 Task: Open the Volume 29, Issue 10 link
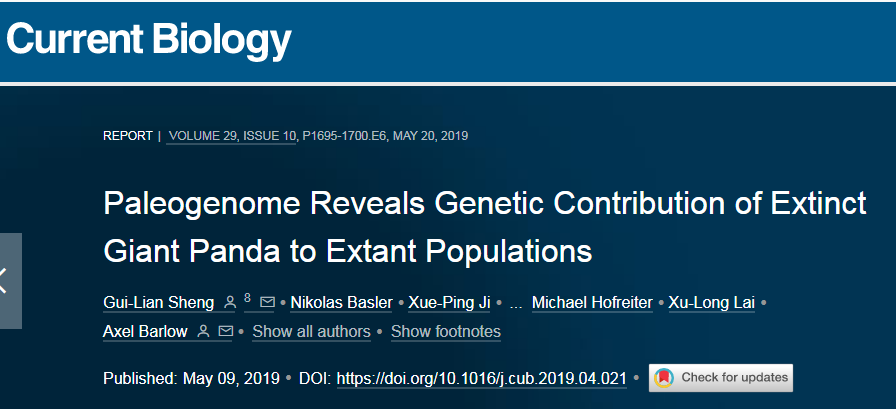click(x=231, y=137)
